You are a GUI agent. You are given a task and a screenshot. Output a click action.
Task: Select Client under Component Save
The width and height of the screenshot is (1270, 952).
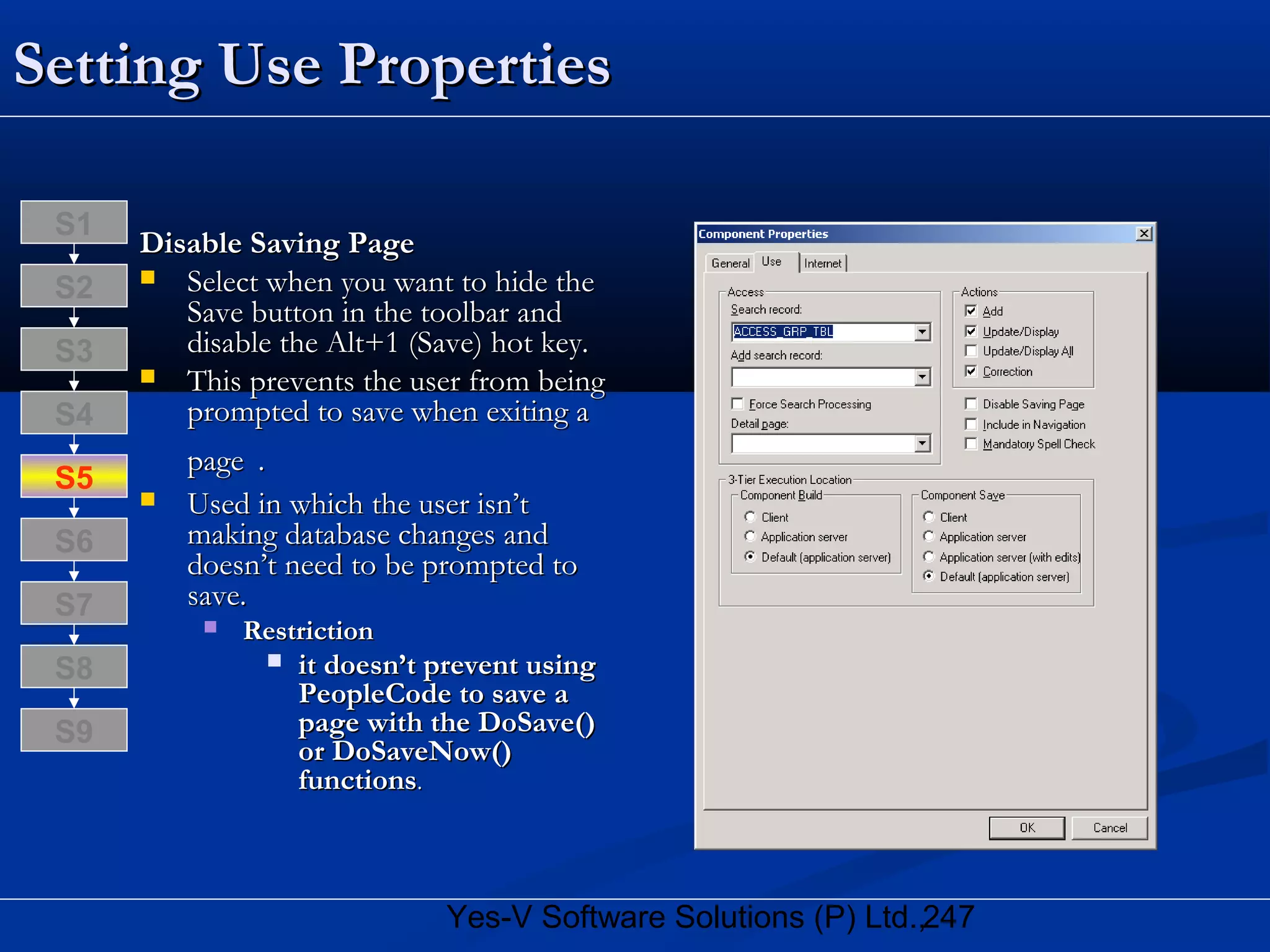coord(929,517)
